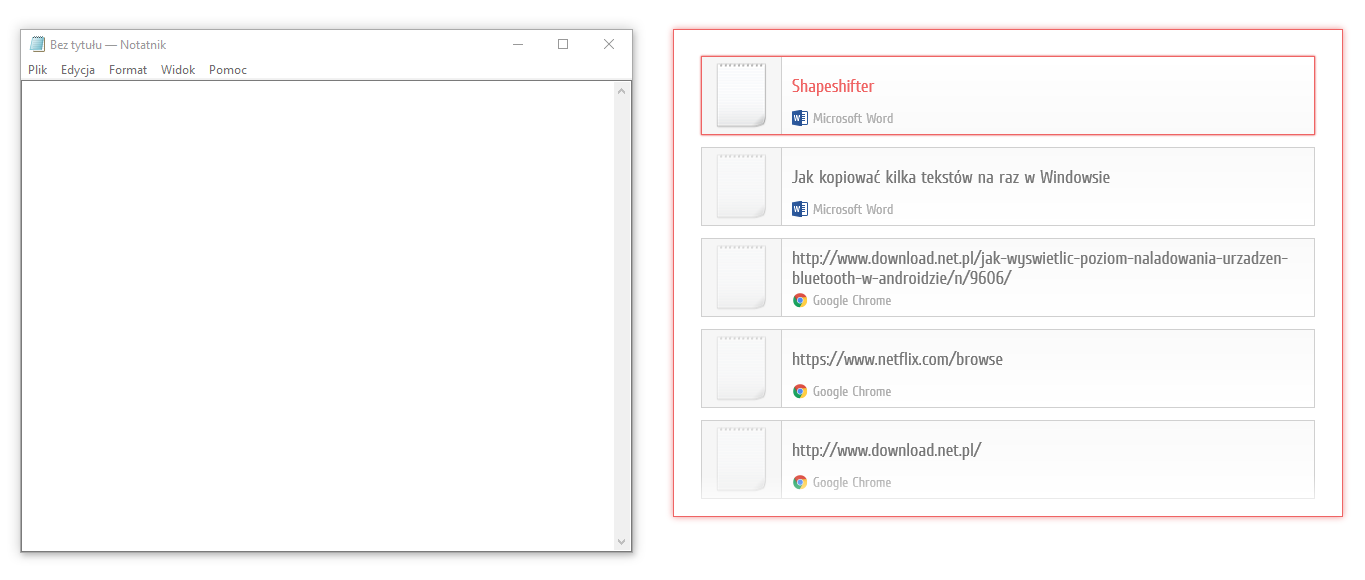This screenshot has width=1365, height=580.
Task: Click inside the Notatnik text area
Action: tap(318, 315)
